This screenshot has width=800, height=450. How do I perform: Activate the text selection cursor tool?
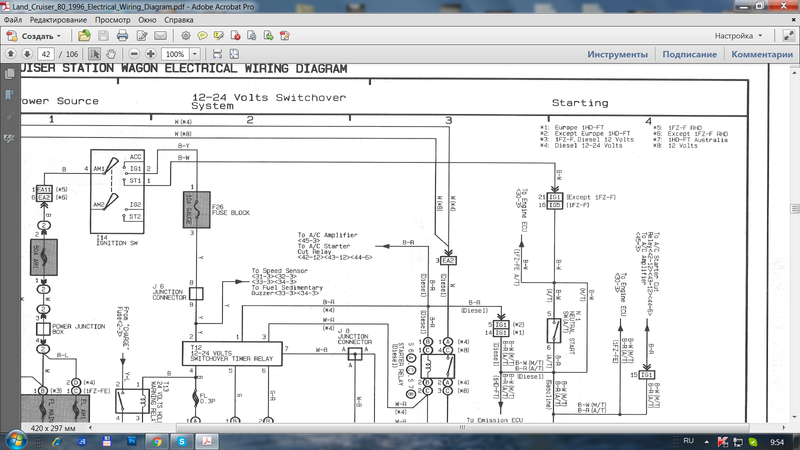click(x=94, y=53)
